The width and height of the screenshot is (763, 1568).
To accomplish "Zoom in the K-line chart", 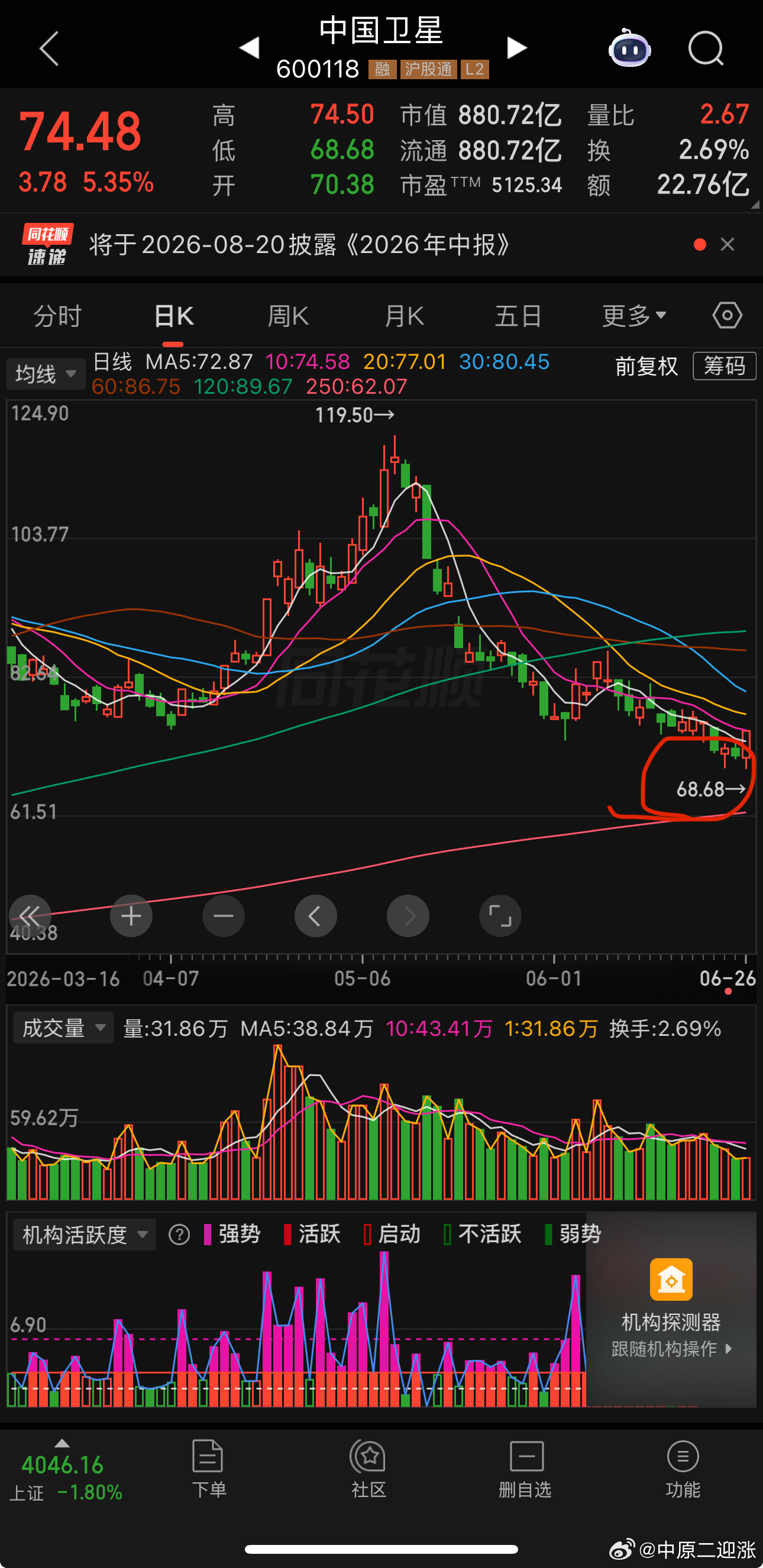I will 131,915.
